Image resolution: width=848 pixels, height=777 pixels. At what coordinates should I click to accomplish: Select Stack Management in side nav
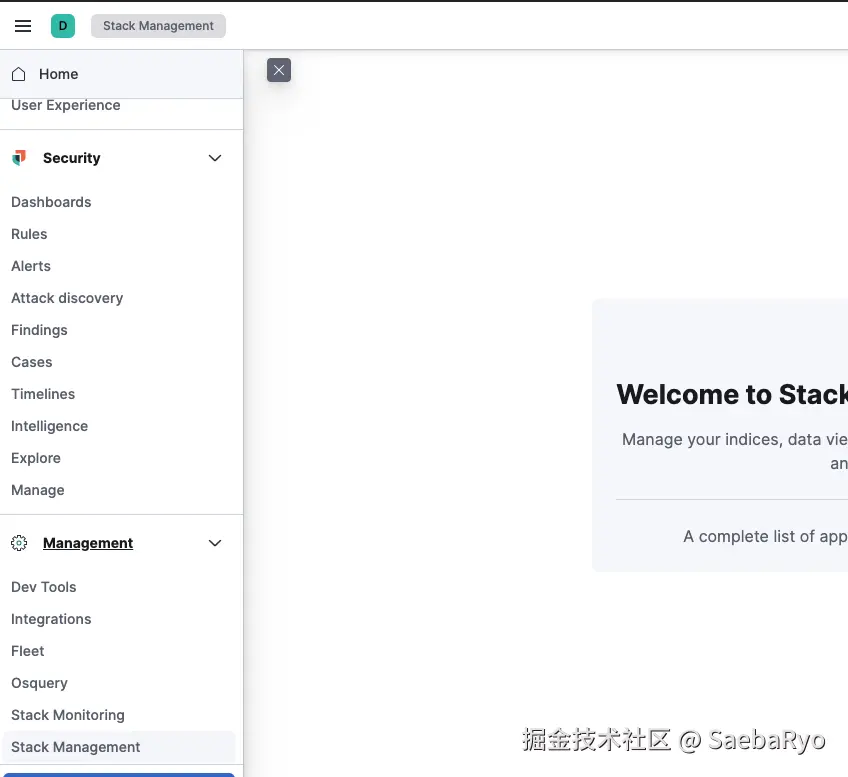tap(119, 747)
